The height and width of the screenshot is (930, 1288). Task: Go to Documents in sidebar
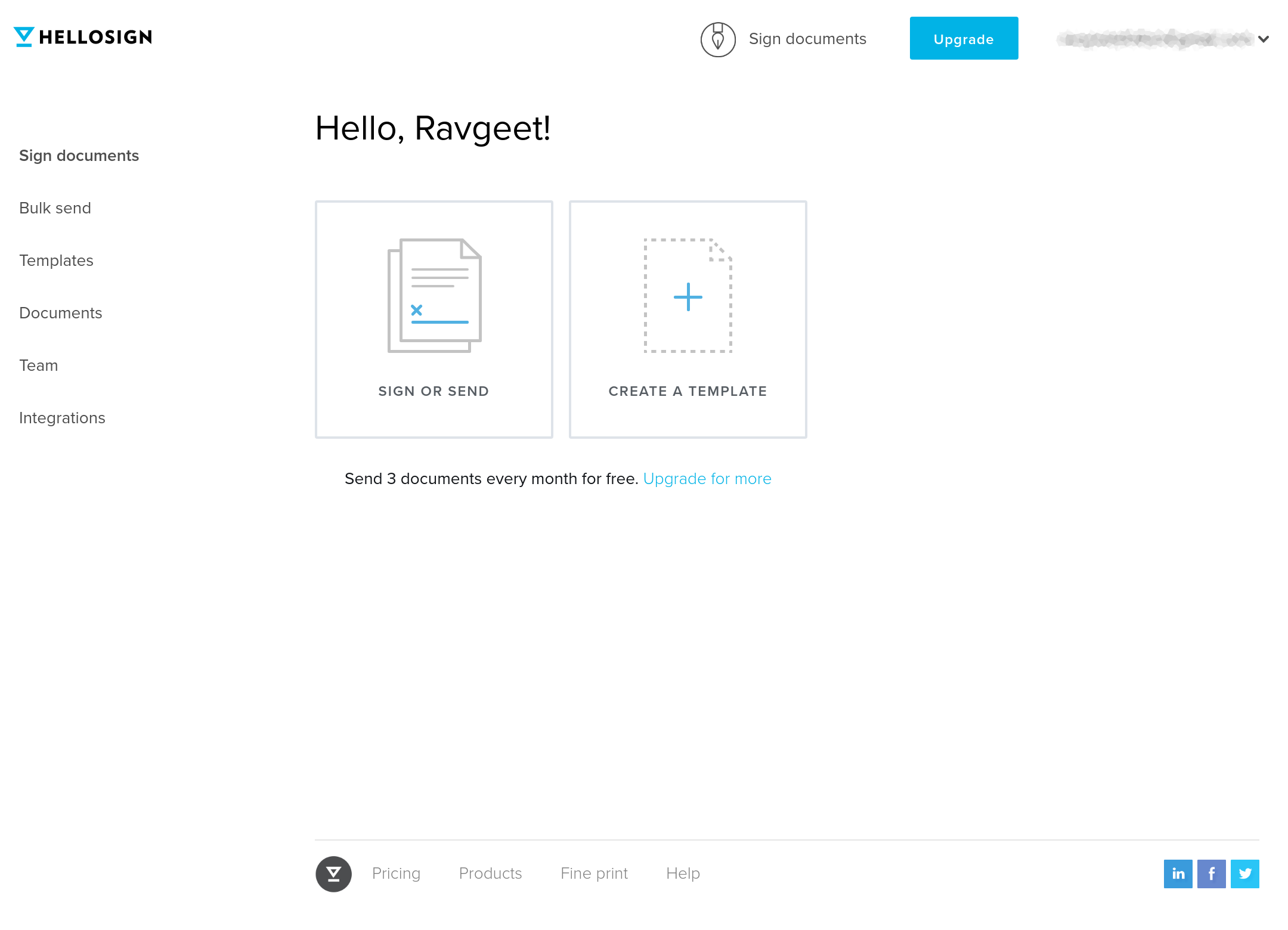pos(60,313)
